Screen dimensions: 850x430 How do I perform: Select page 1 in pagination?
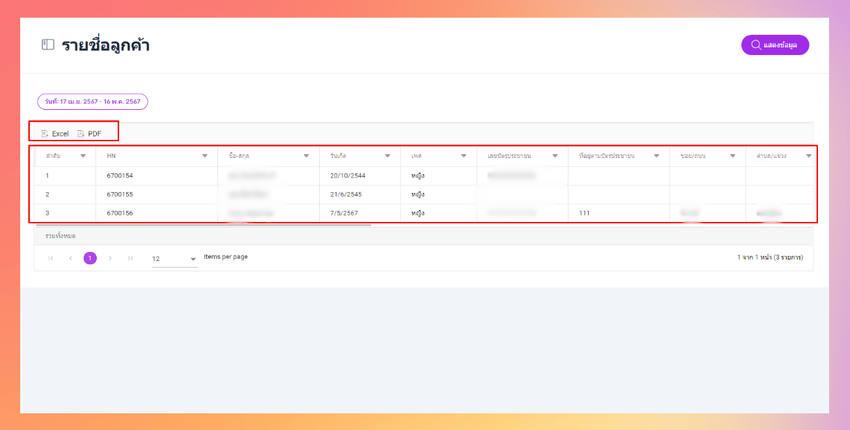tap(90, 258)
